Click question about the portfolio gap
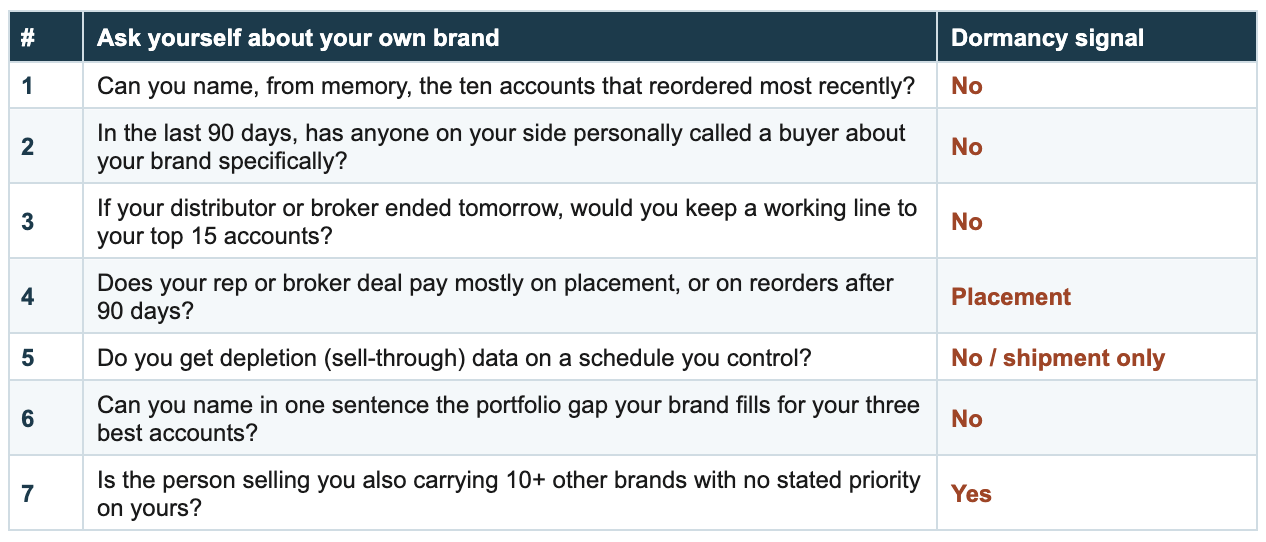1266x542 pixels. coord(506,418)
